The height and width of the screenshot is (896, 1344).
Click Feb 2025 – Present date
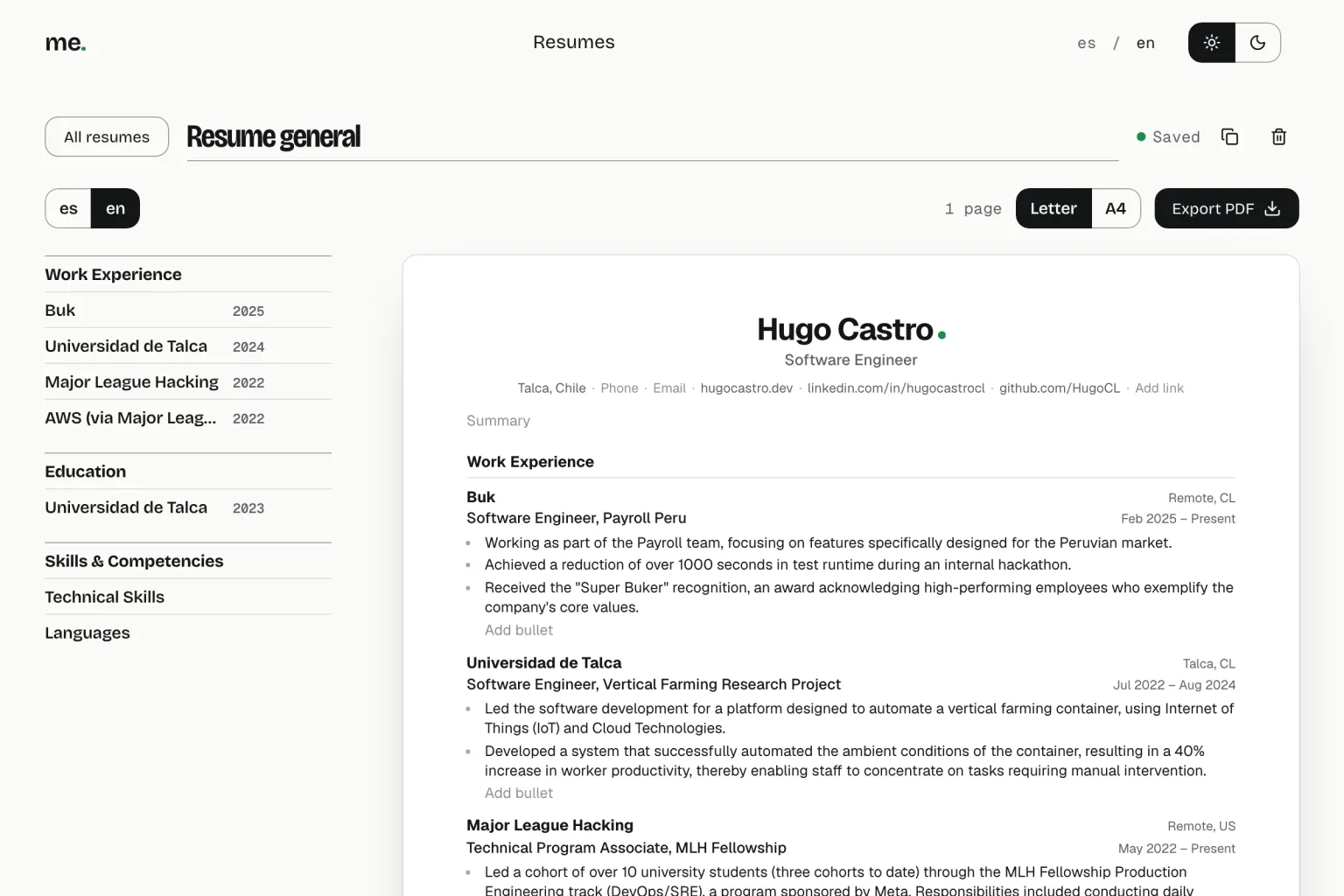1178,519
